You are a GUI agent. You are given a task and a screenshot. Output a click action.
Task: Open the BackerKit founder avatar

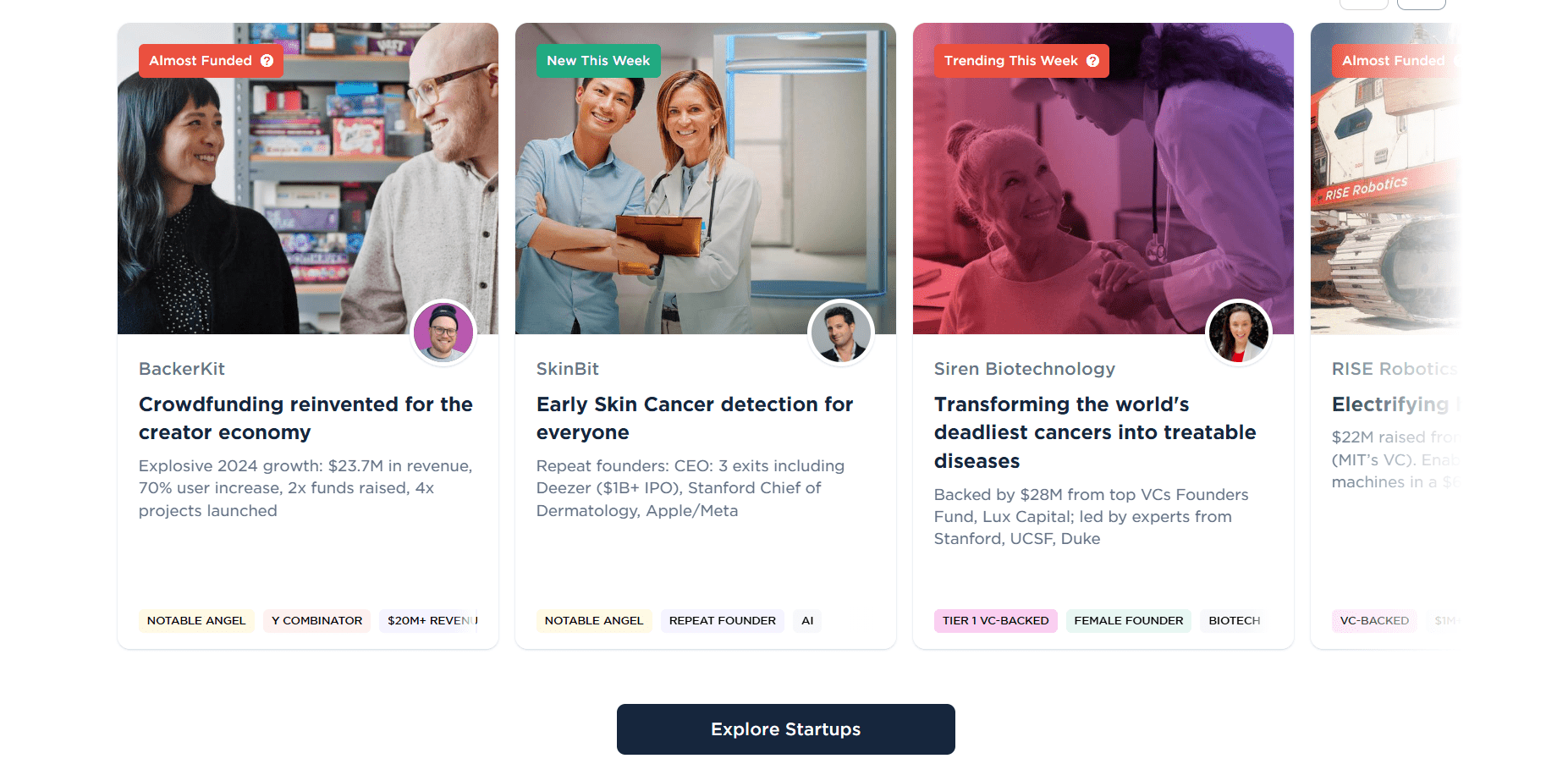coord(443,333)
